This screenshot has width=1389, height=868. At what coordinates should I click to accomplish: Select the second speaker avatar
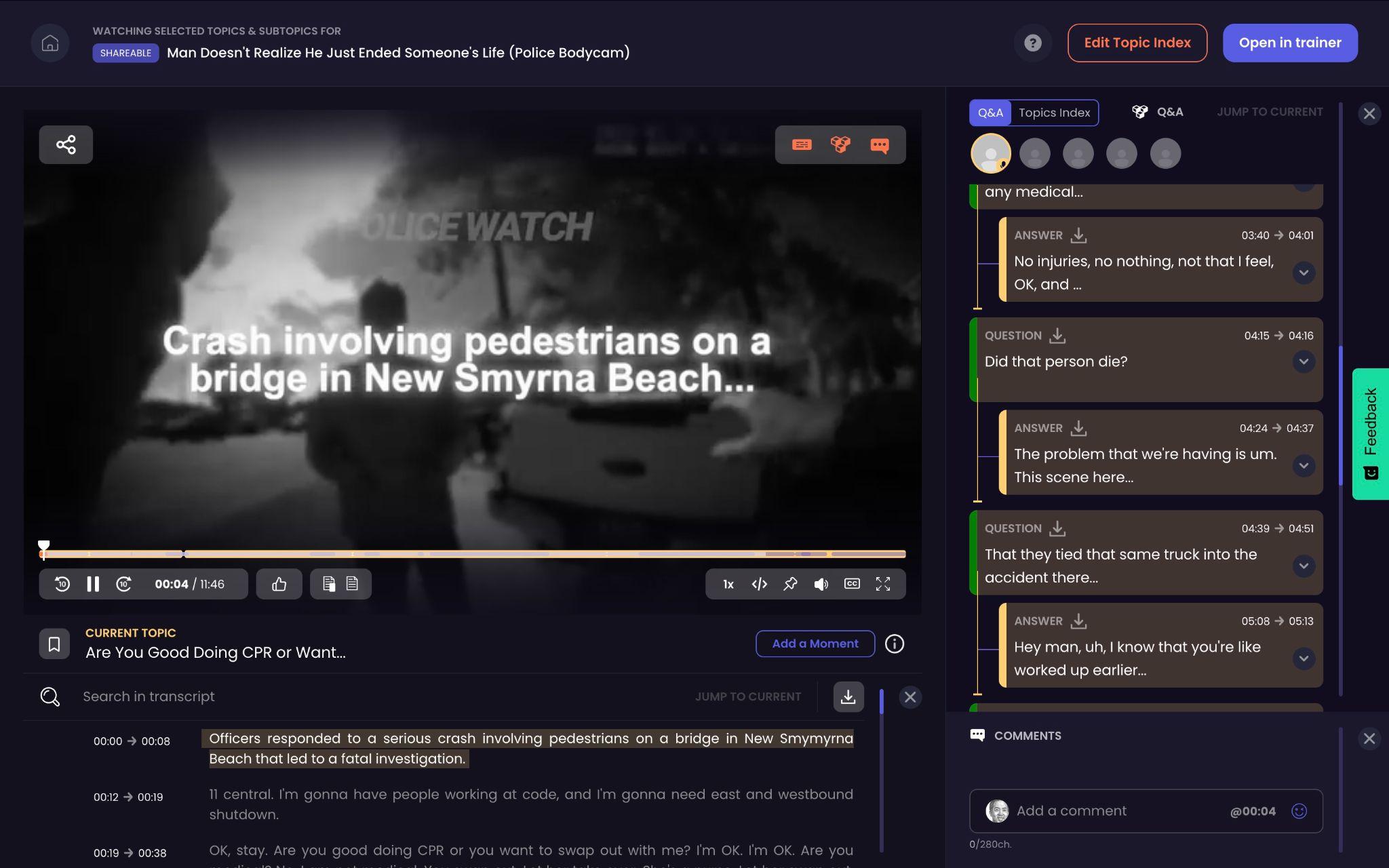[x=1035, y=154]
